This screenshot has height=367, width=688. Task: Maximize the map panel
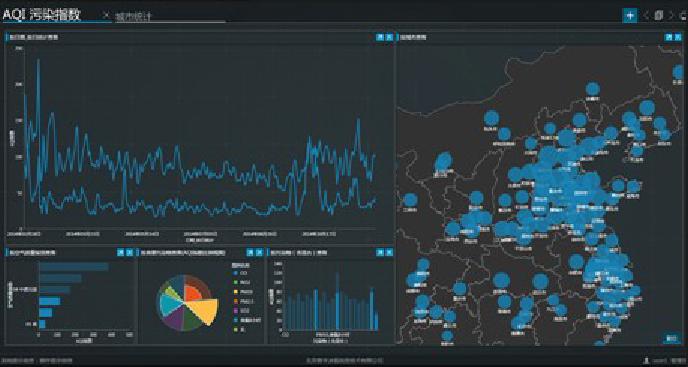pyautogui.click(x=669, y=37)
